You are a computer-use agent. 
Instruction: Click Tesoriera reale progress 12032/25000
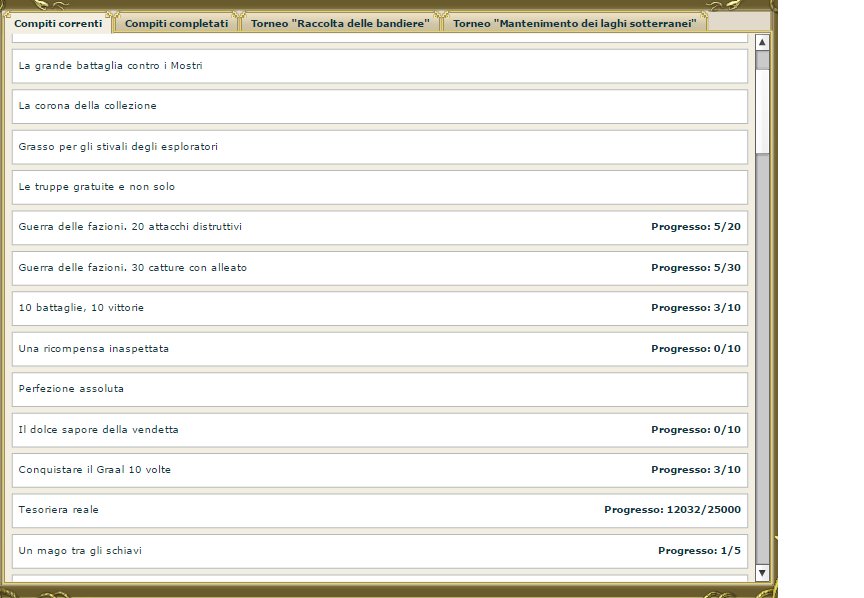(x=672, y=510)
